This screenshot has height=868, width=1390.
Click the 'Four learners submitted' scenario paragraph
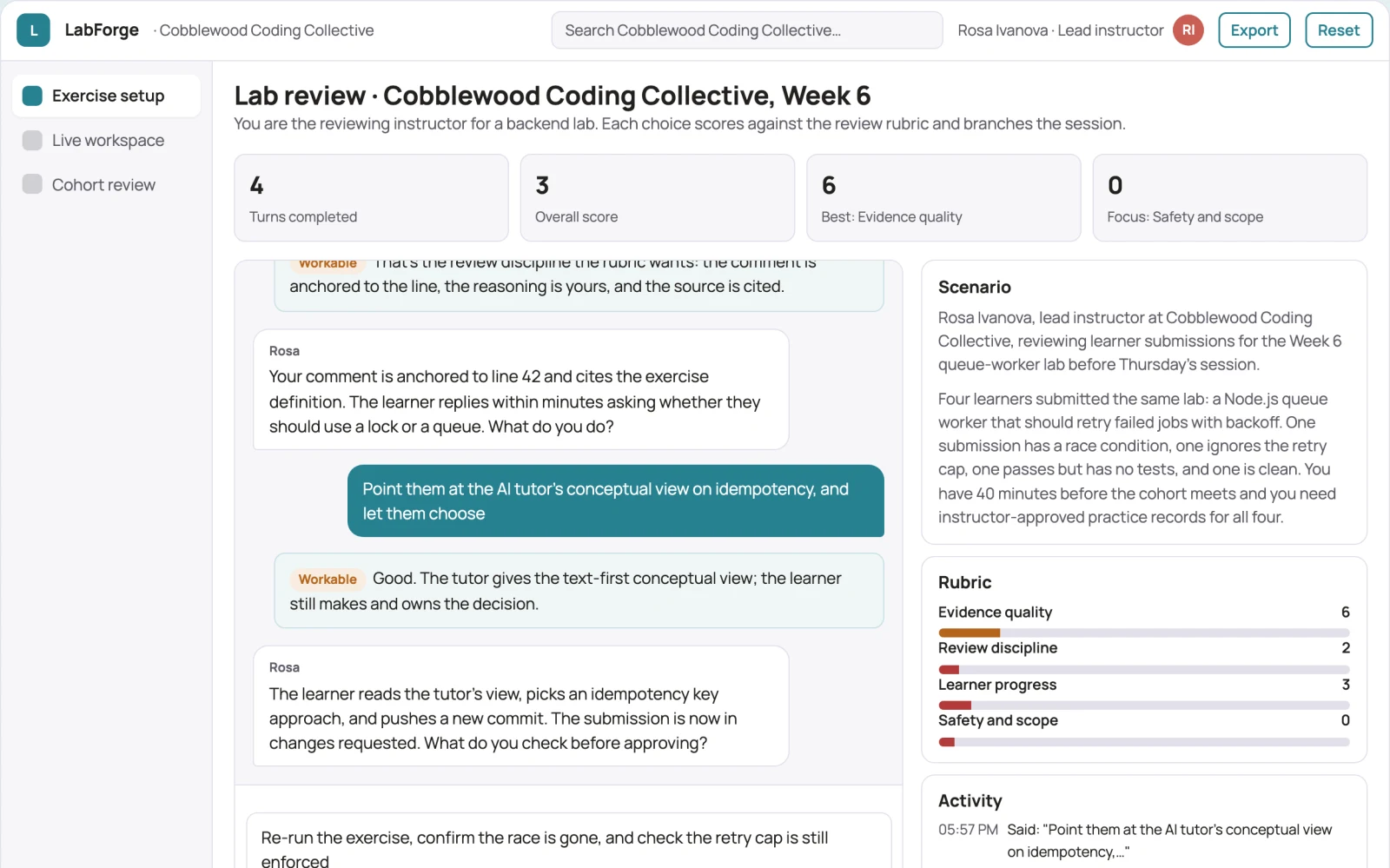pyautogui.click(x=1137, y=458)
